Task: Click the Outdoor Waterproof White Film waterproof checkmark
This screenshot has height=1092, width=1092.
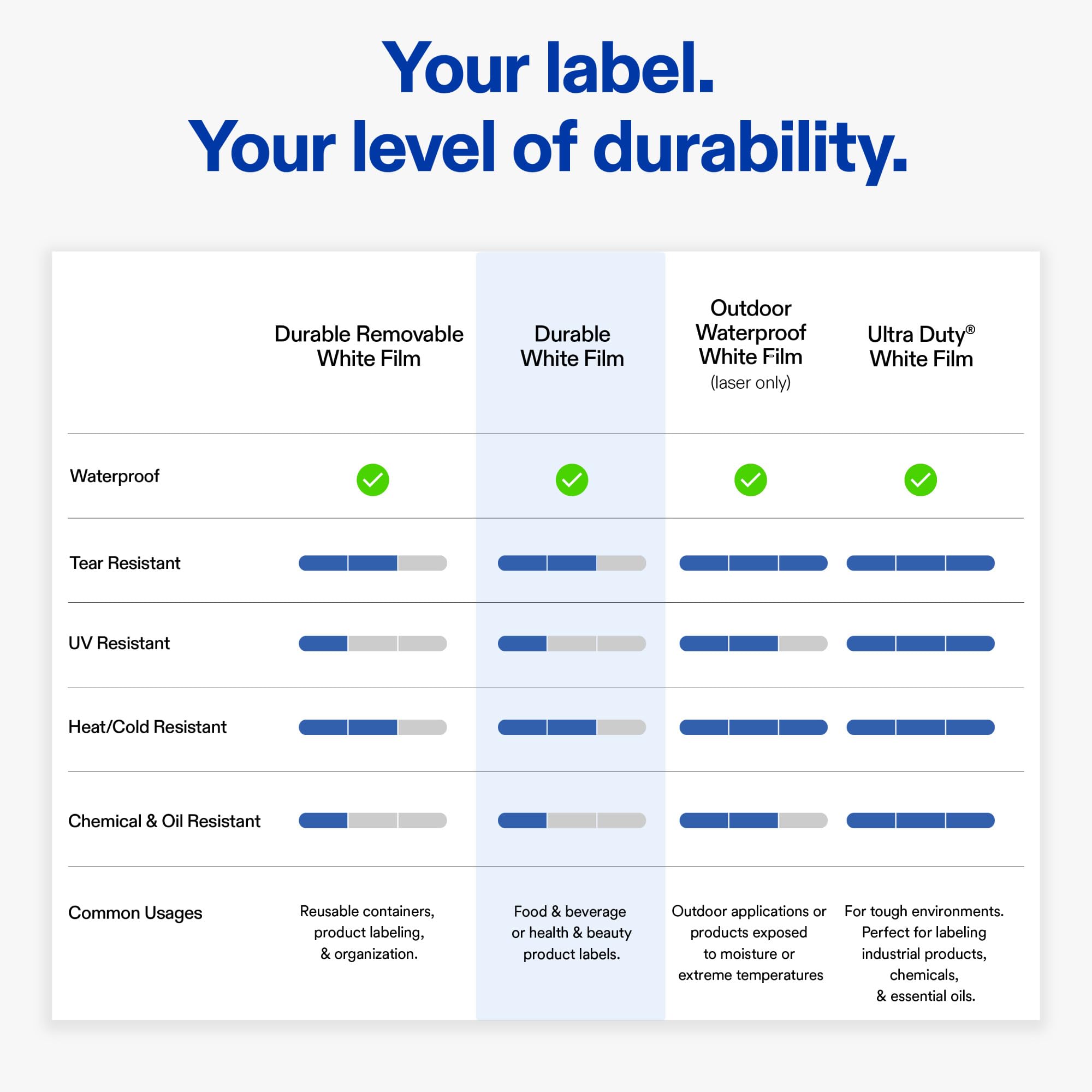Action: (750, 480)
